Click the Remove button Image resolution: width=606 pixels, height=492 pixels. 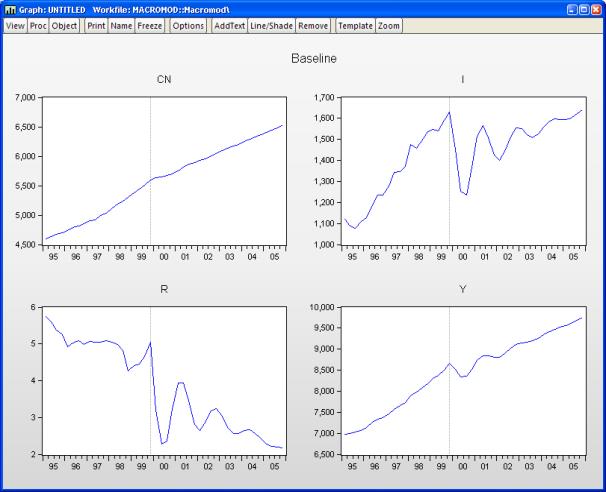click(312, 25)
